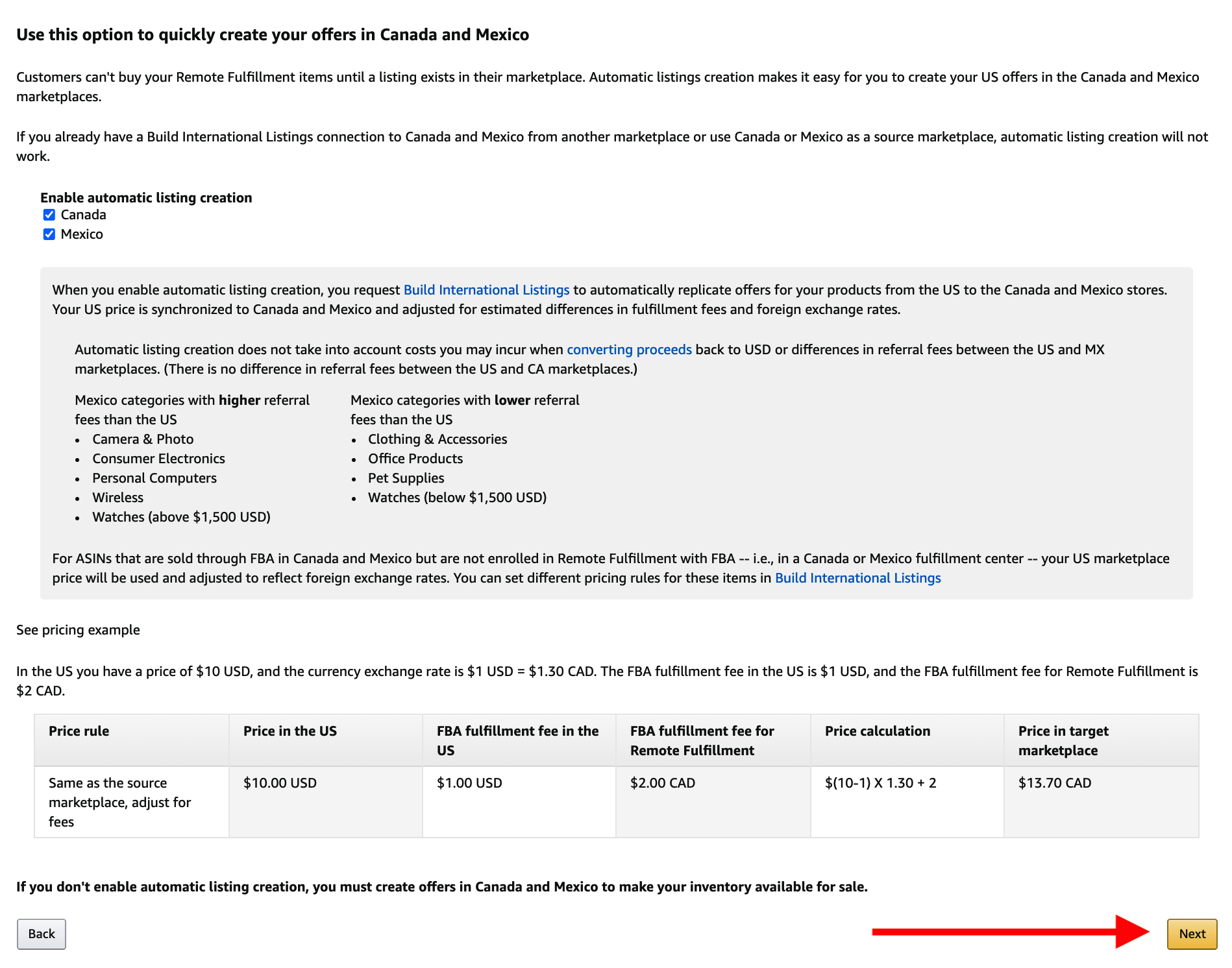Select the Watches (above $1,500 USD) list item
Viewport: 1232px width, 968px height.
pos(182,516)
